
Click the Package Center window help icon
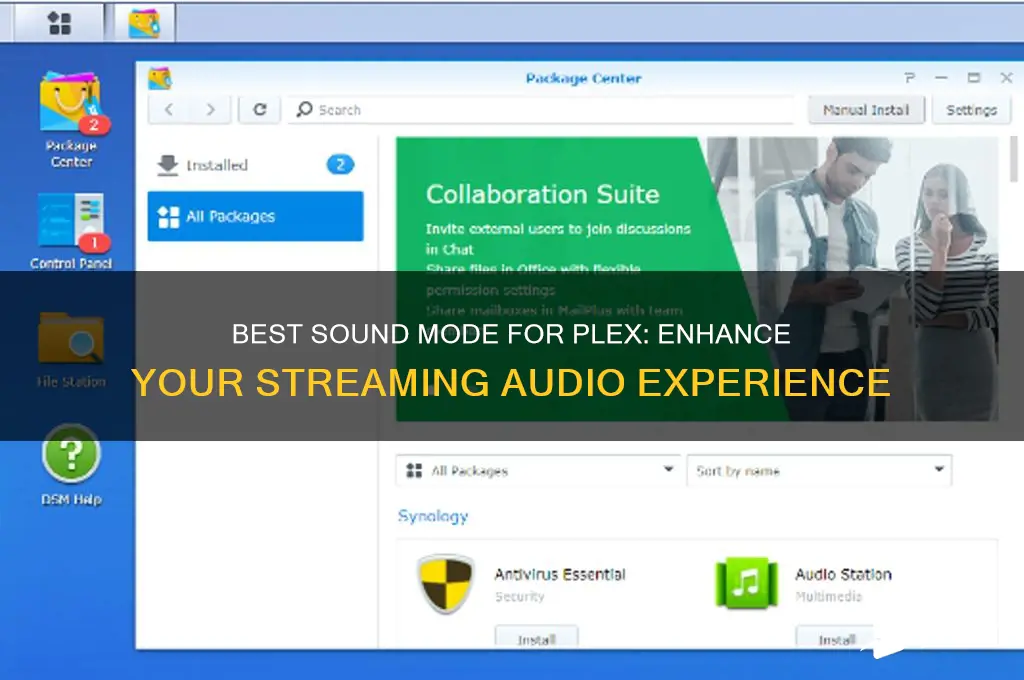pyautogui.click(x=910, y=78)
